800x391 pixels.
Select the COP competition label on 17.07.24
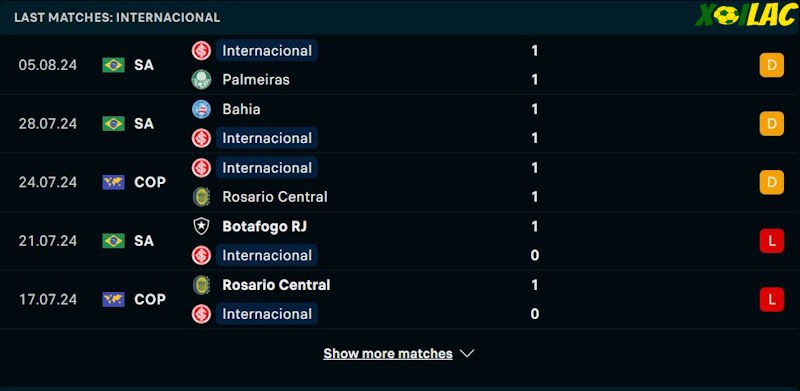[x=150, y=299]
